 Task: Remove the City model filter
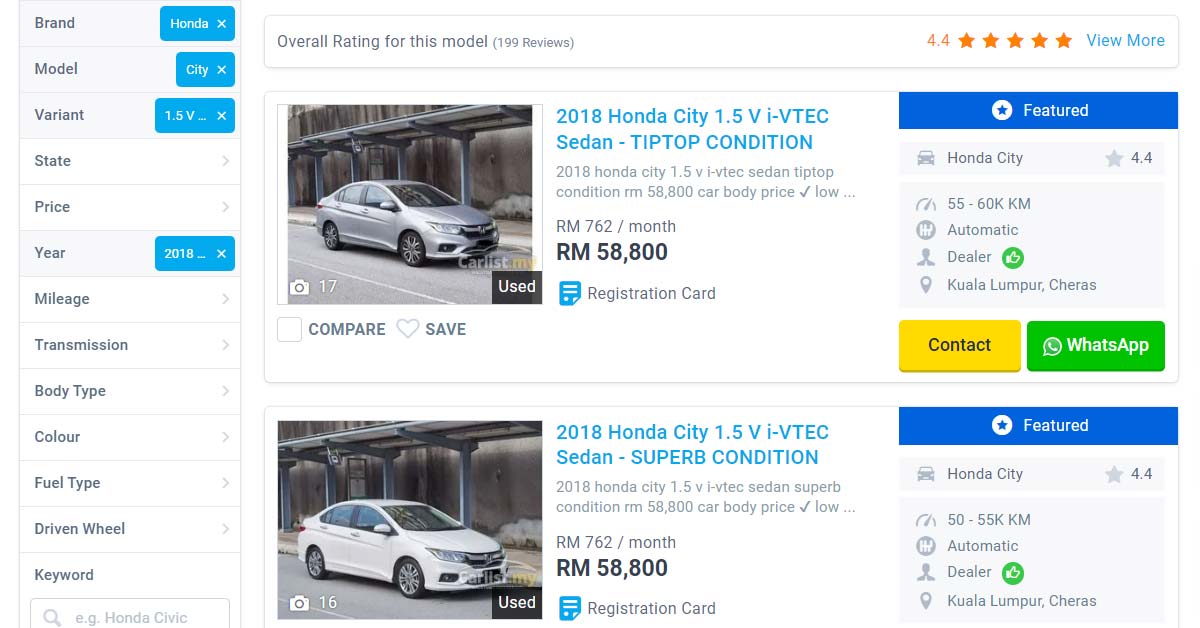(x=221, y=69)
